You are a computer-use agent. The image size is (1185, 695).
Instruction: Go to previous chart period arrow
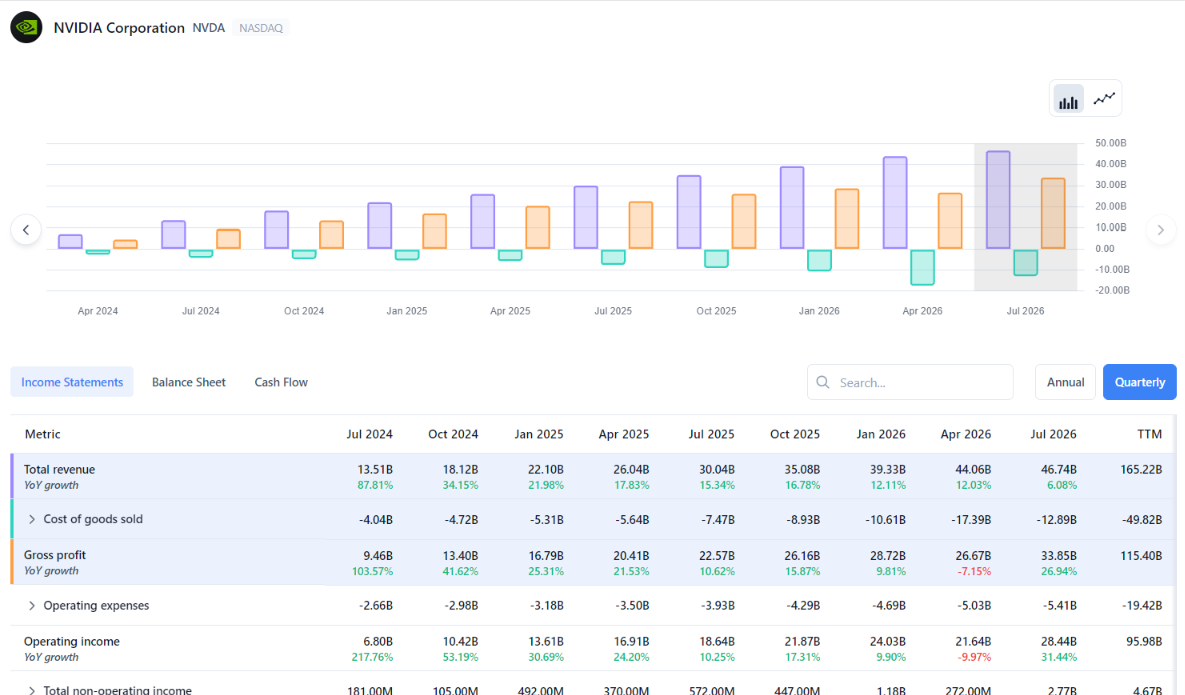[26, 230]
